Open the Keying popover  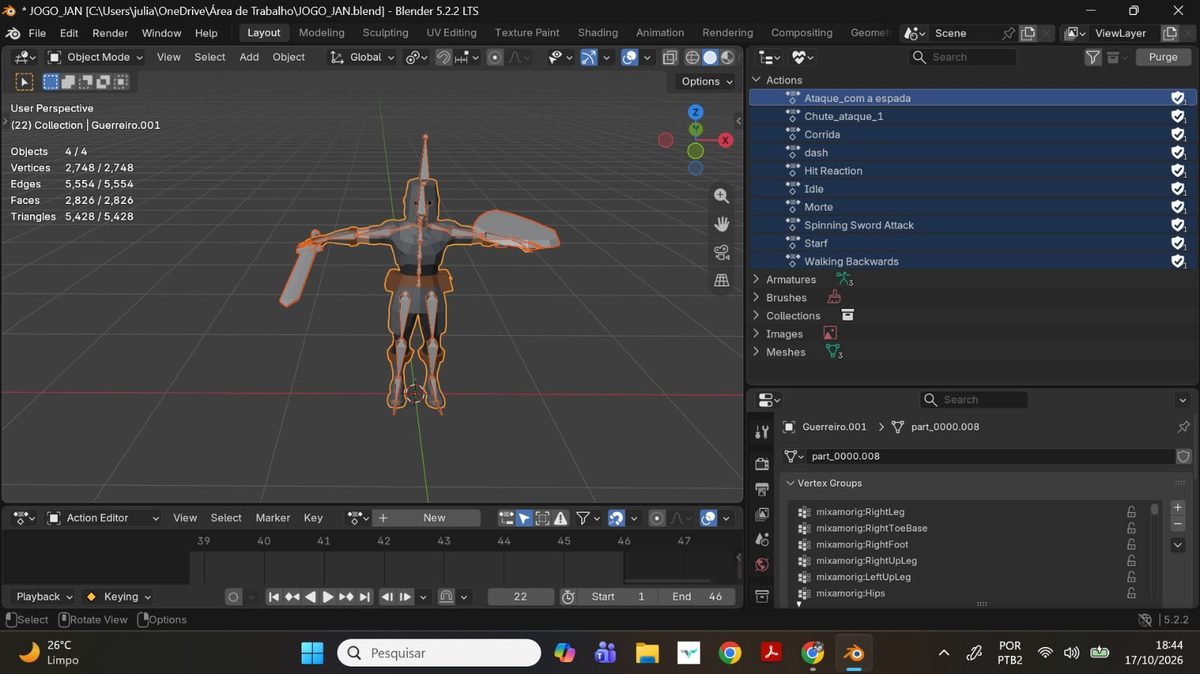coord(118,597)
